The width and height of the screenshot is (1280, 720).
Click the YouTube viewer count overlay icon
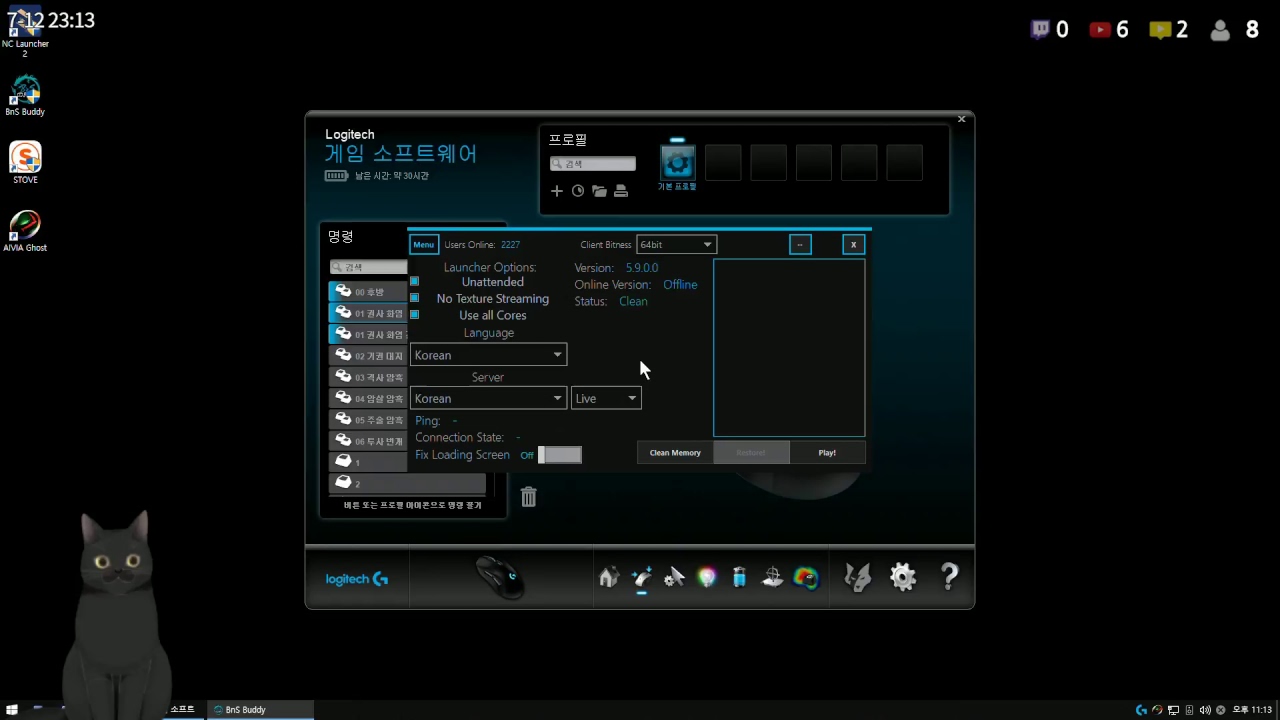coord(1100,30)
